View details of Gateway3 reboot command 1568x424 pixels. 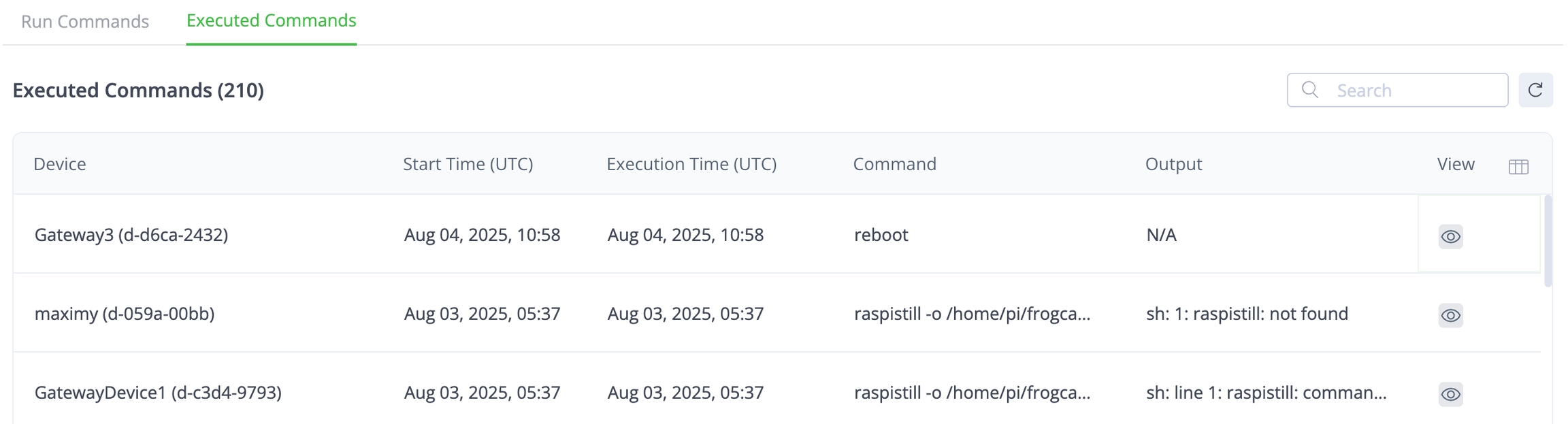[x=1450, y=236]
